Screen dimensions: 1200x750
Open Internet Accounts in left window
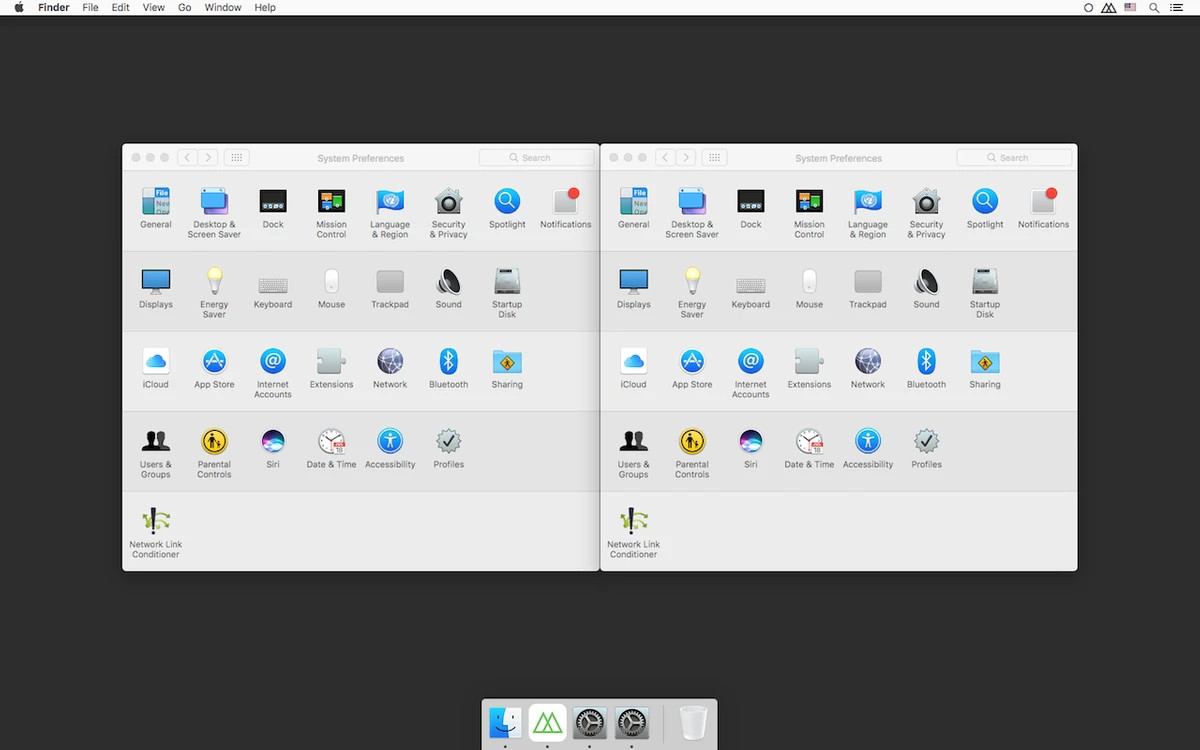[x=273, y=372]
